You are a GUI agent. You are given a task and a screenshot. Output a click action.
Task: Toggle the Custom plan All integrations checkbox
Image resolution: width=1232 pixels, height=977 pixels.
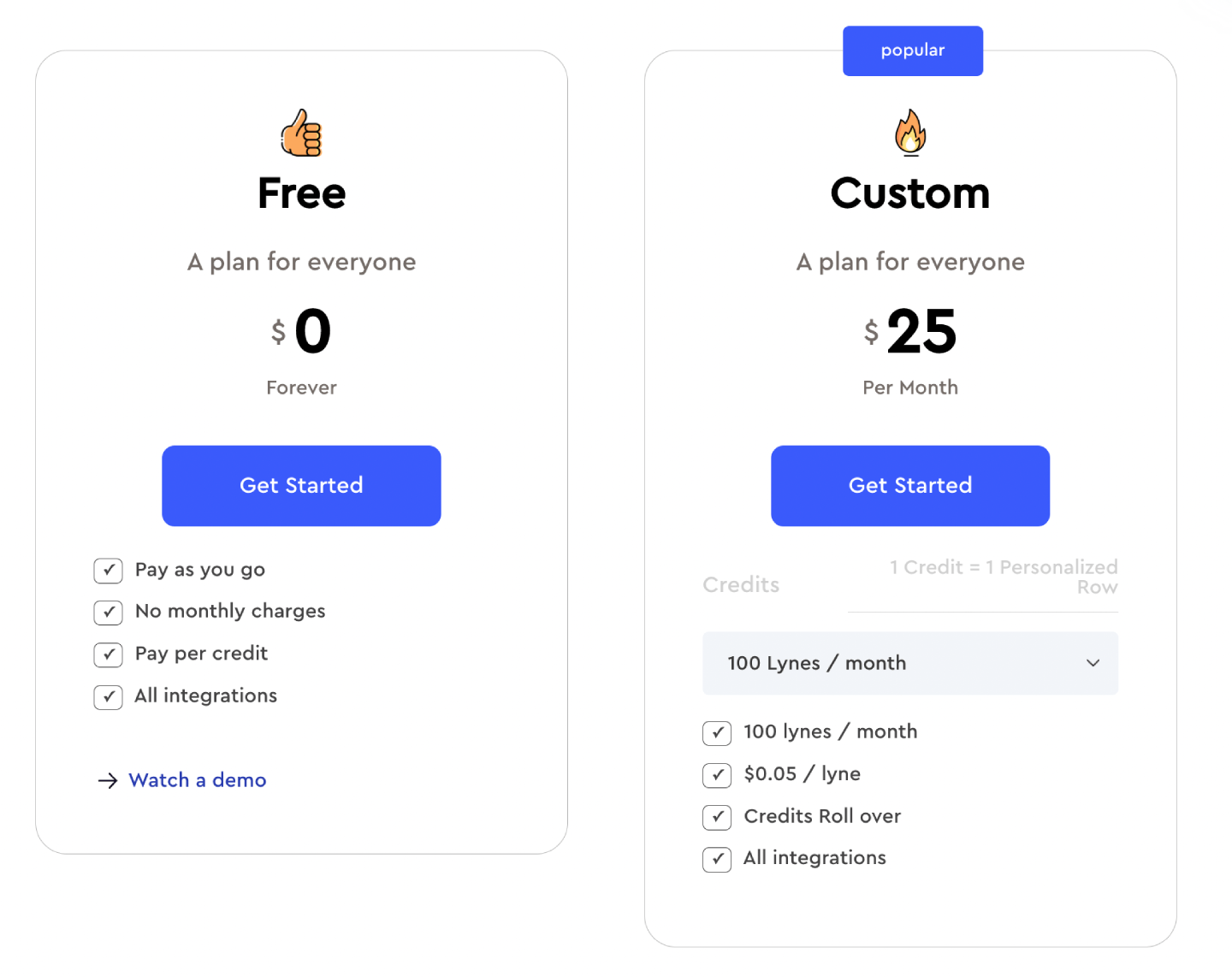[x=717, y=859]
